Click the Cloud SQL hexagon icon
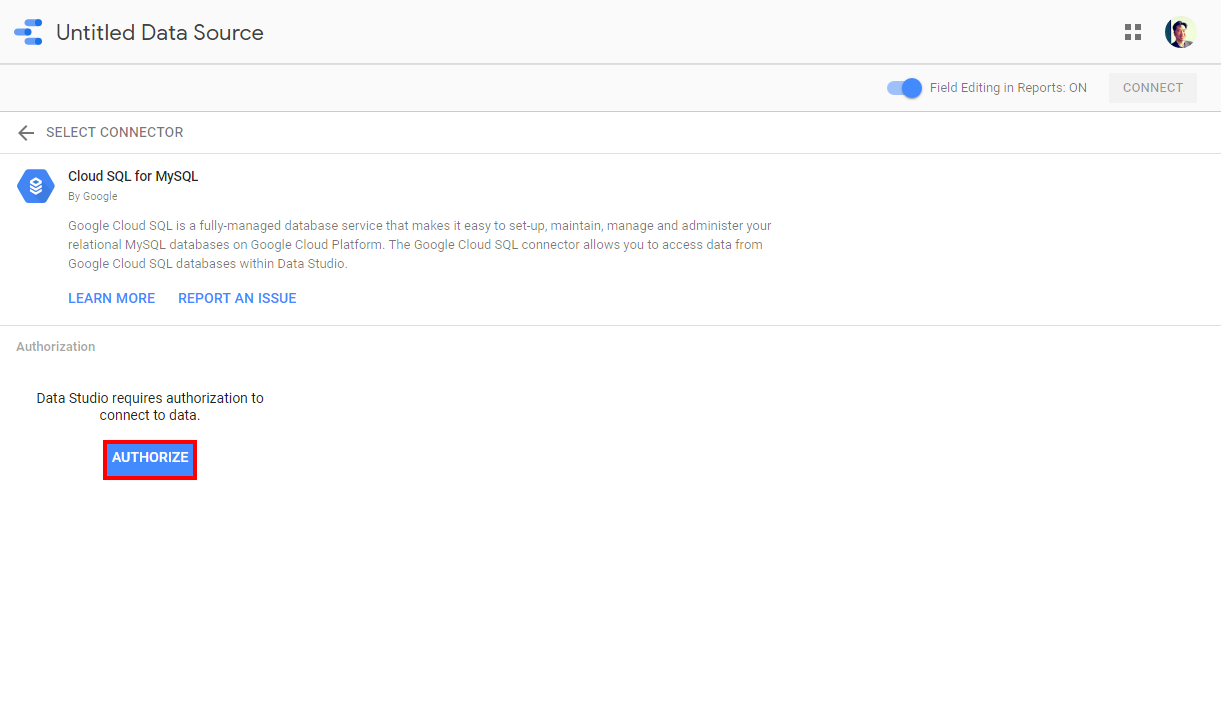The height and width of the screenshot is (726, 1221). (x=36, y=186)
